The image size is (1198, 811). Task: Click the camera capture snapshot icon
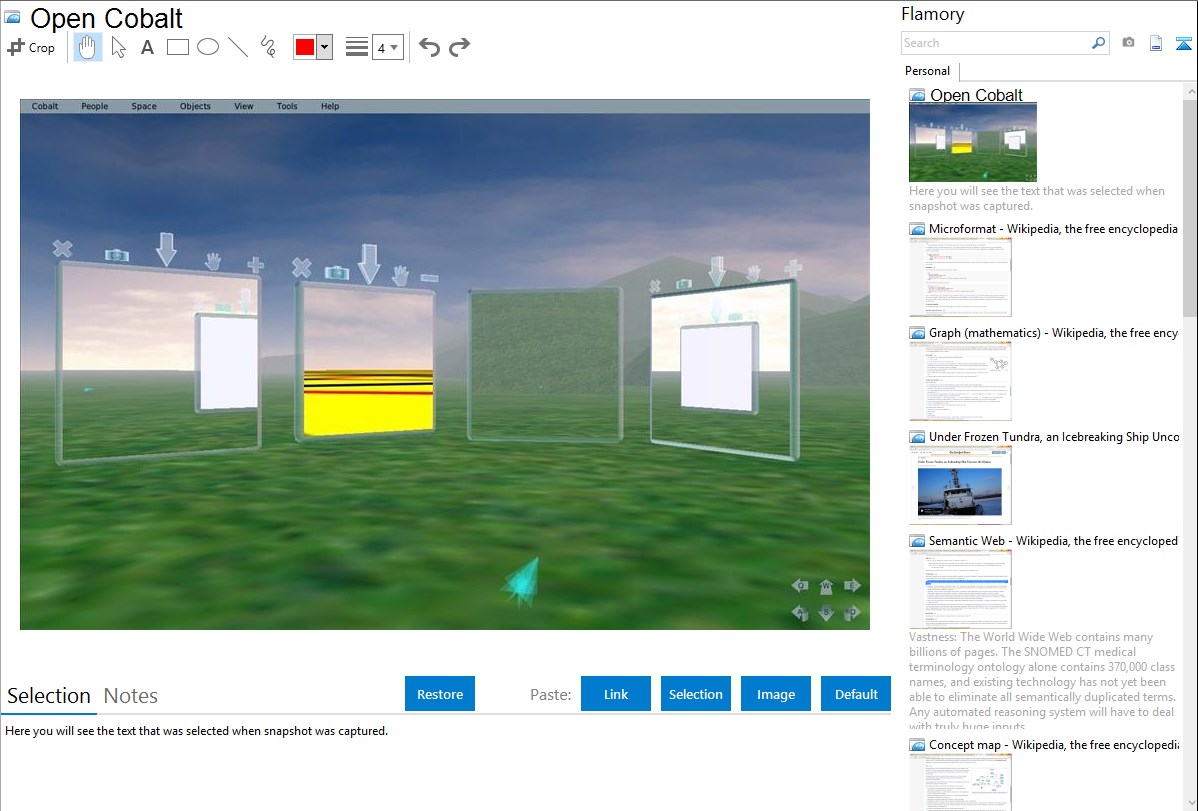pyautogui.click(x=1128, y=42)
